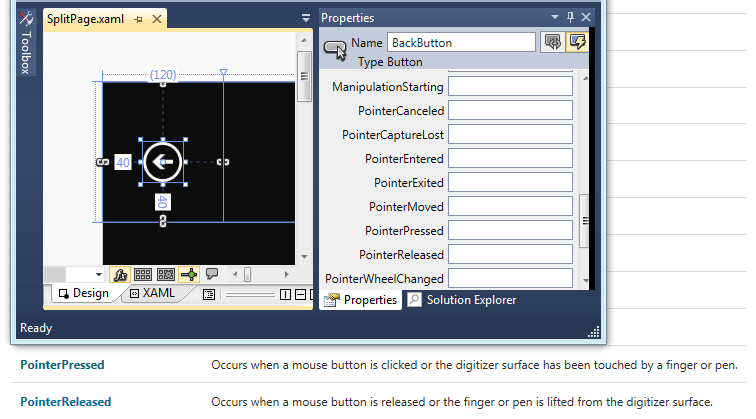Switch to the Solution Explorer tab

click(462, 300)
